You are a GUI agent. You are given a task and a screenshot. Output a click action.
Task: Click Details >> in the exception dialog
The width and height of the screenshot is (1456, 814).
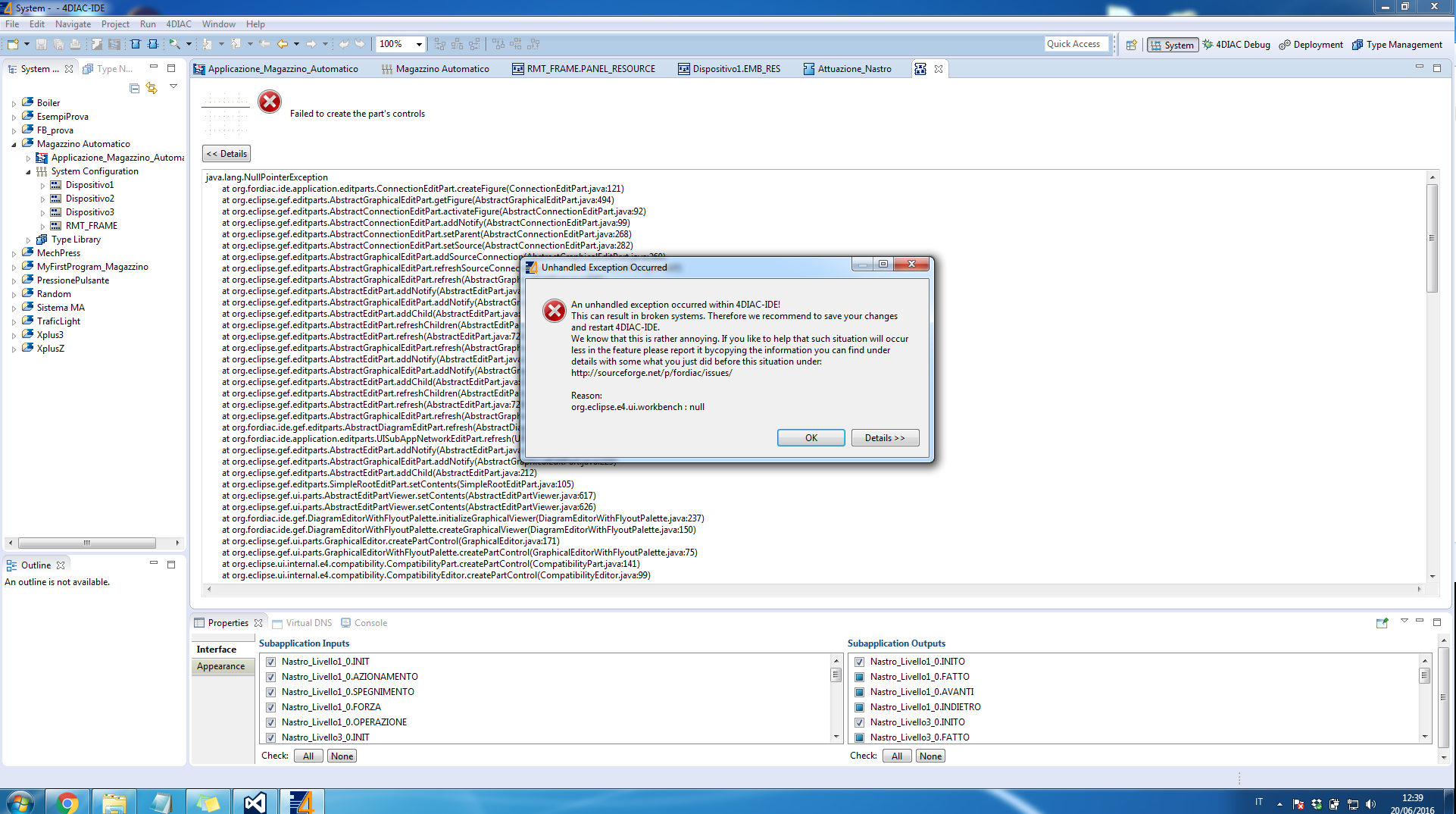(x=885, y=438)
